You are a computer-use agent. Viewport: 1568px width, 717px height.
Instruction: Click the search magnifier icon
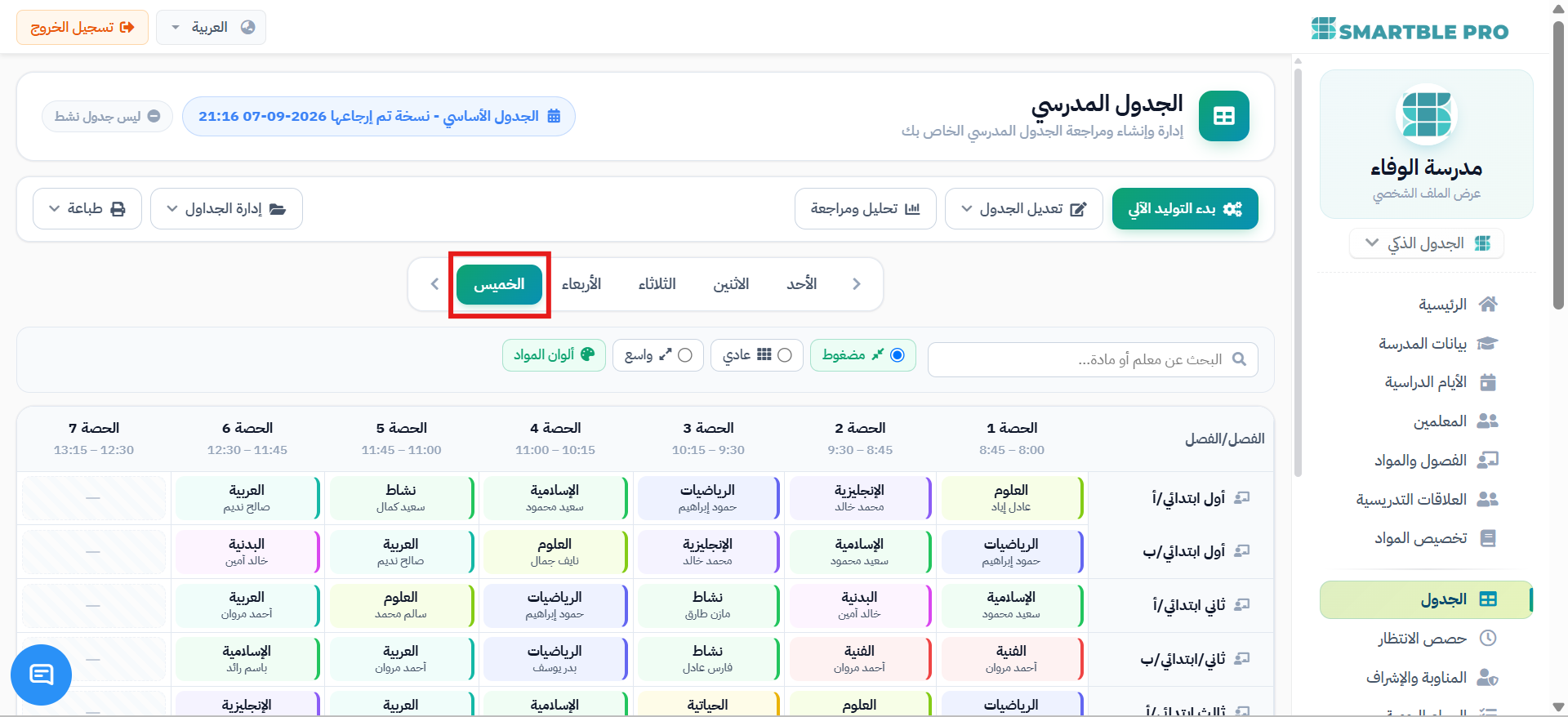pyautogui.click(x=1239, y=359)
